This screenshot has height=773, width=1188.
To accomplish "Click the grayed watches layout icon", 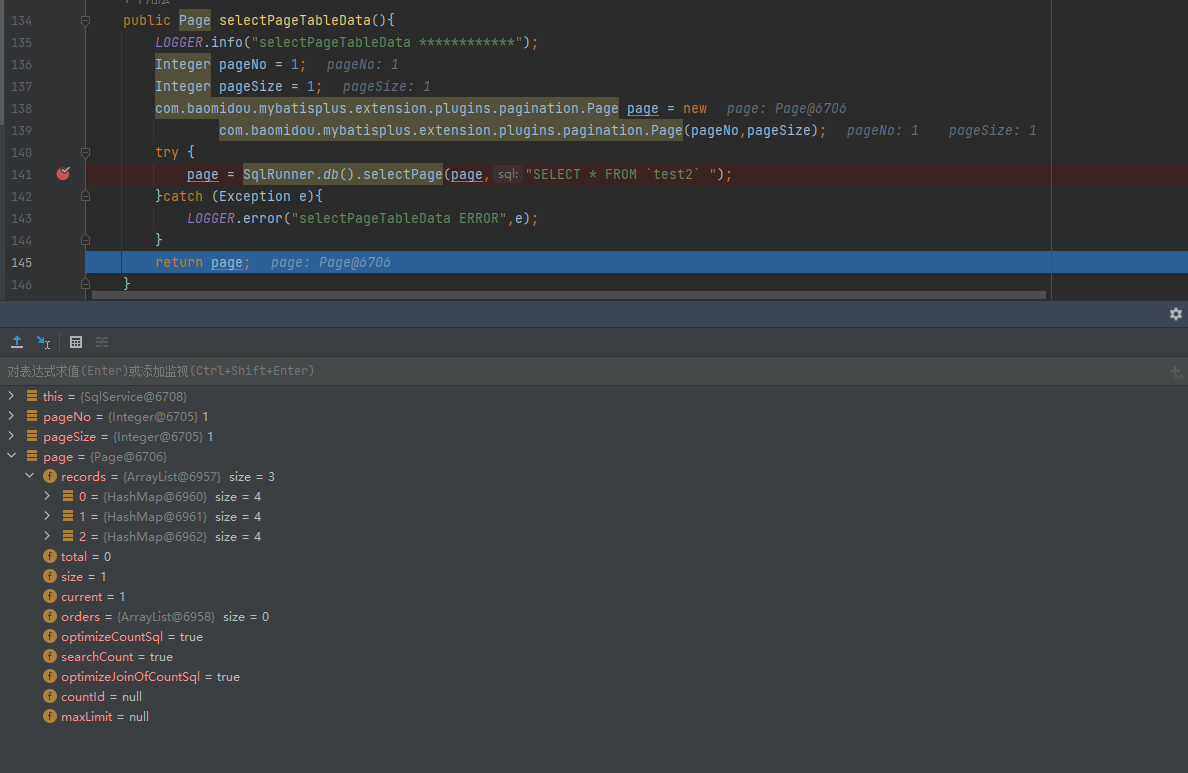I will pyautogui.click(x=101, y=342).
